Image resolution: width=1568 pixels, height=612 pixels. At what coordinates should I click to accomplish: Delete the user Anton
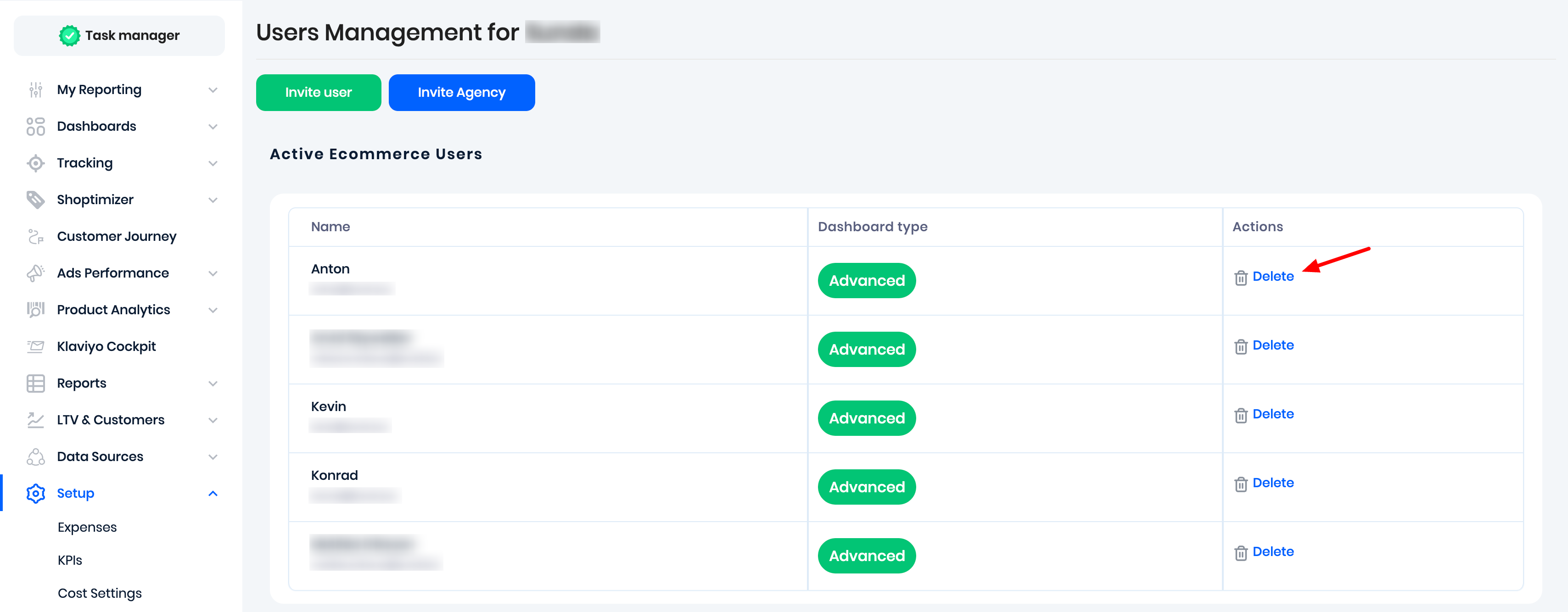coord(1272,277)
